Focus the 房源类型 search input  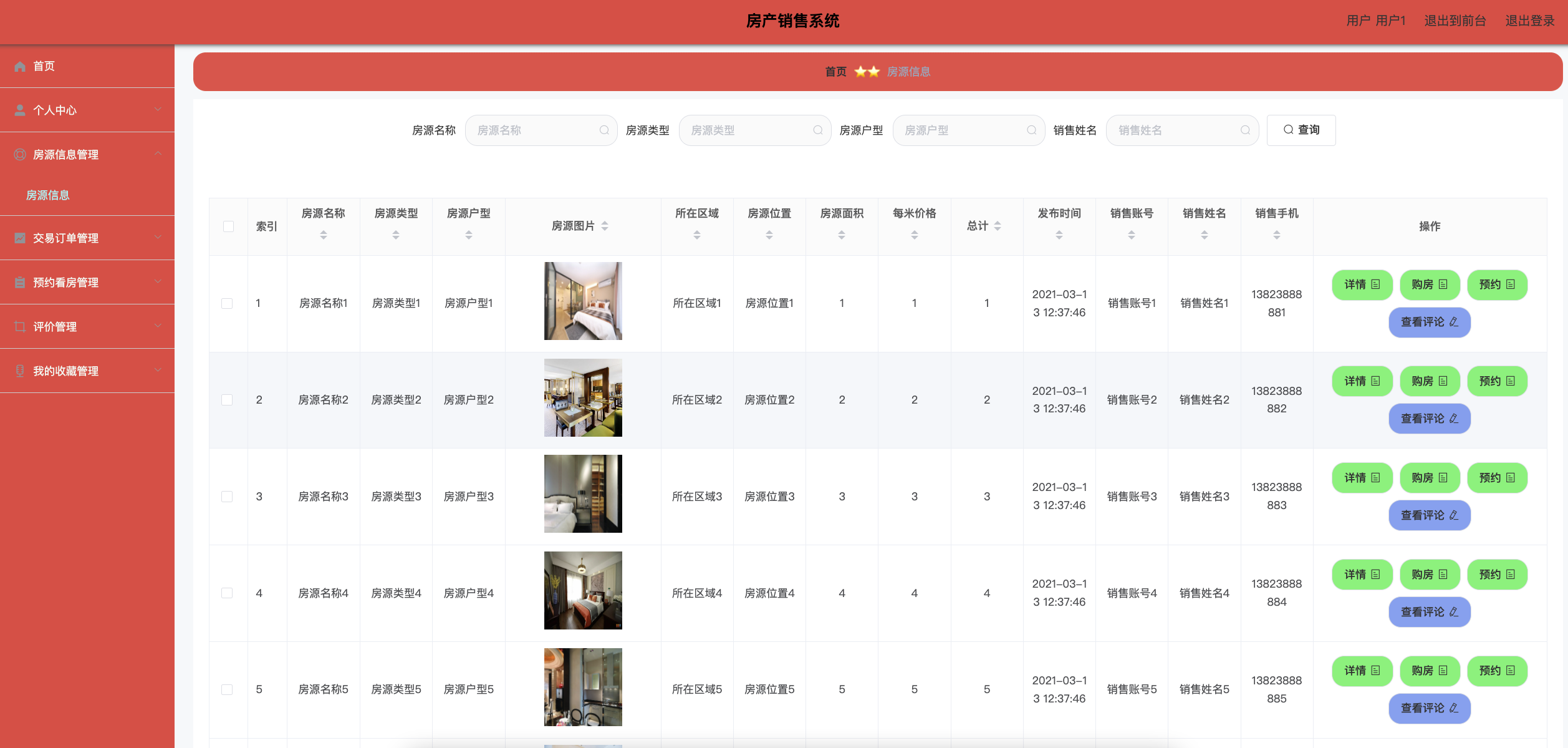pyautogui.click(x=755, y=130)
